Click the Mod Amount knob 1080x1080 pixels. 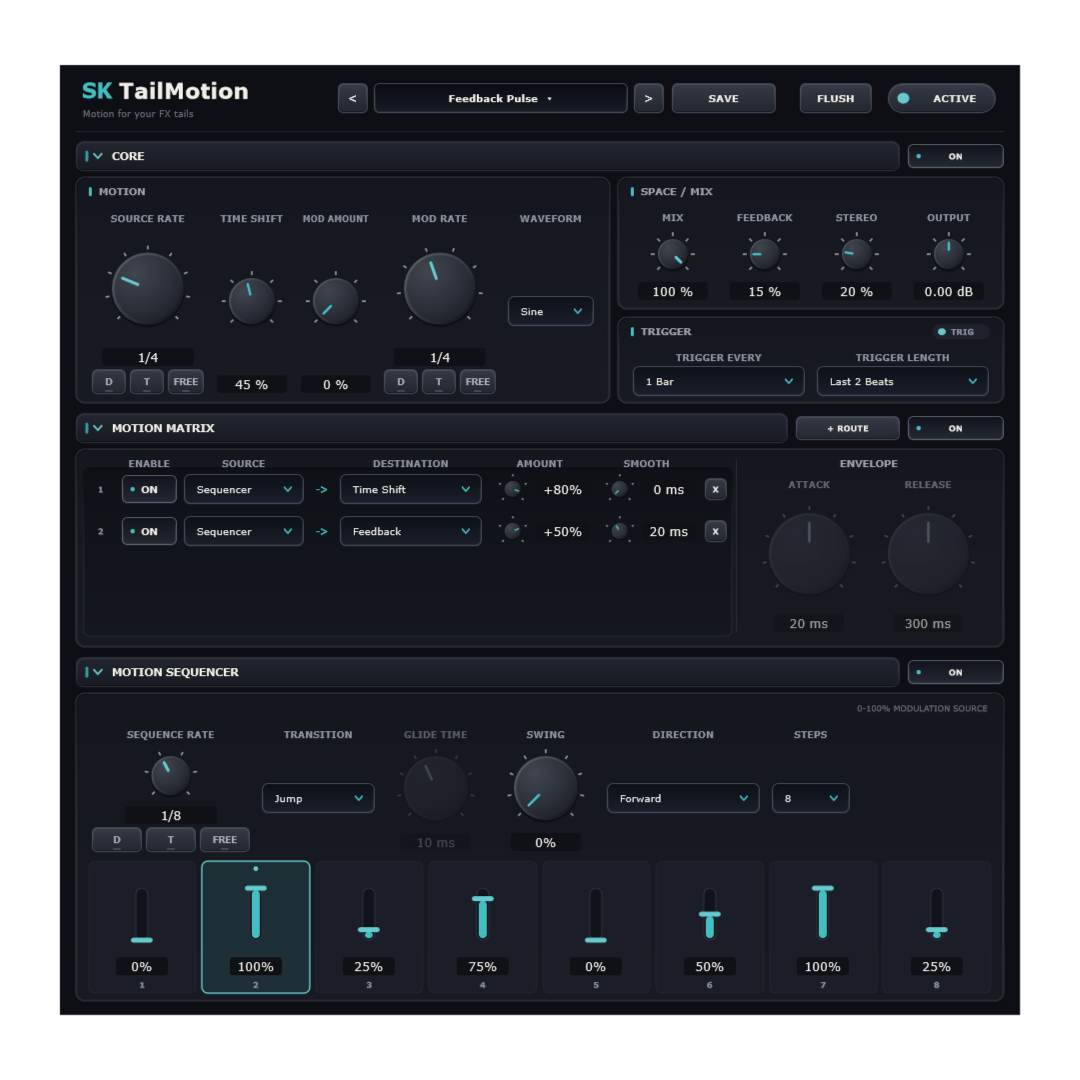click(335, 301)
